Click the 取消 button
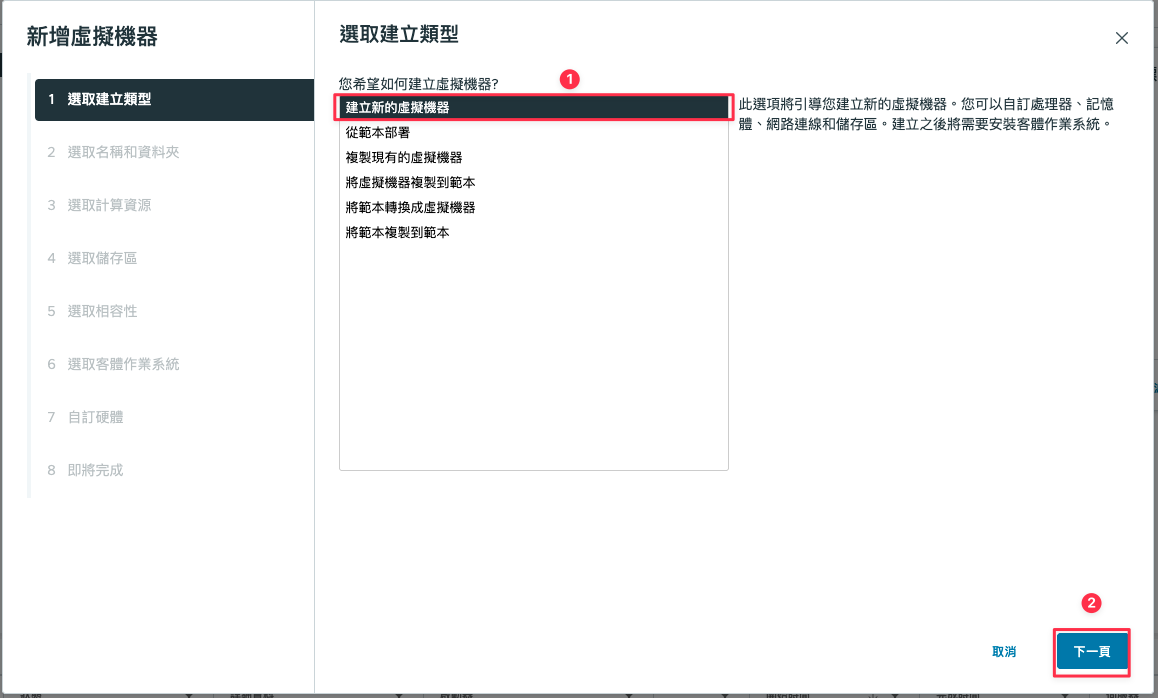 [x=1004, y=651]
